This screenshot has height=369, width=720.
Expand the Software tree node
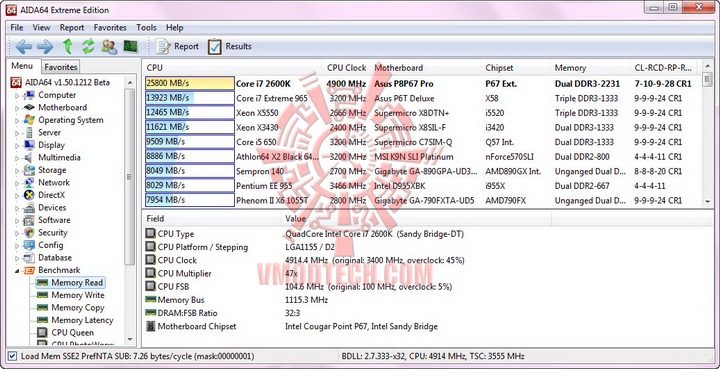[17, 221]
